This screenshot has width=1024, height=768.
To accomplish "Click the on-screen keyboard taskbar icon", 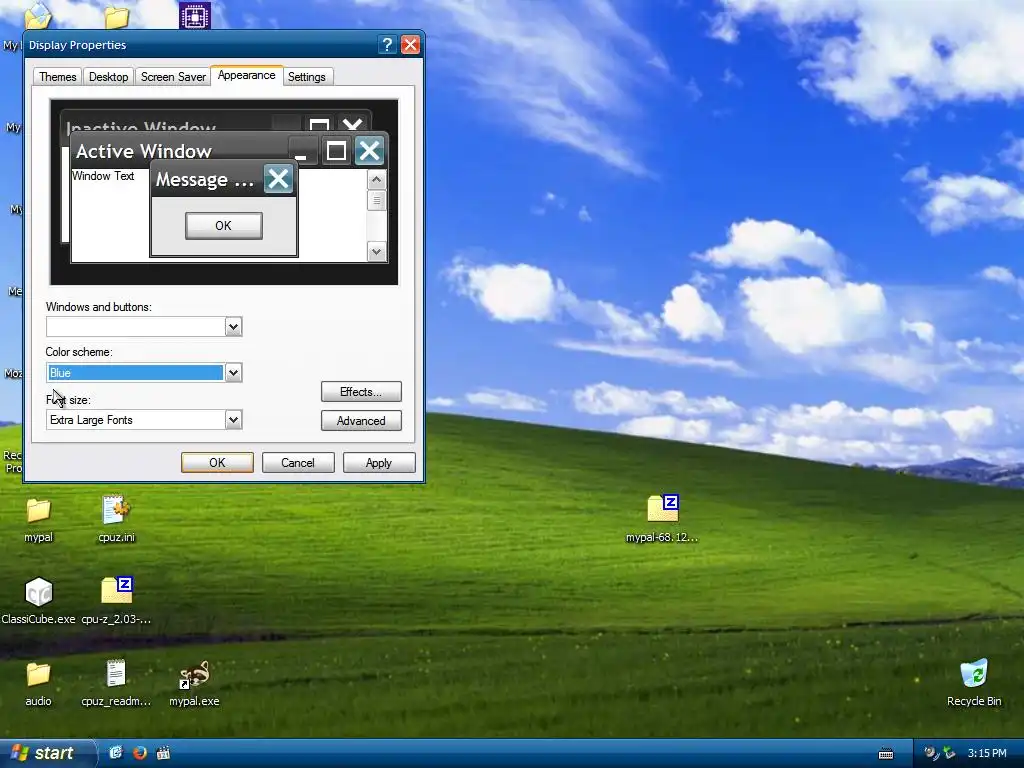I will (x=886, y=754).
